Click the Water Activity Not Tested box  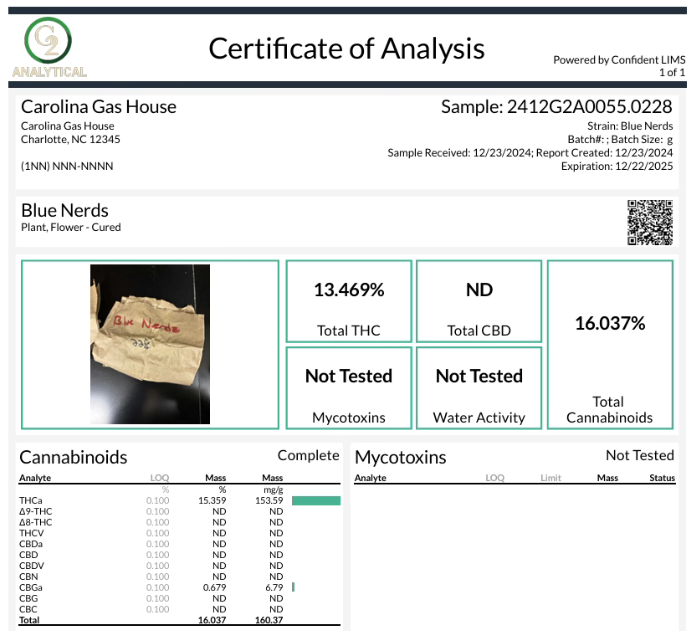click(479, 388)
